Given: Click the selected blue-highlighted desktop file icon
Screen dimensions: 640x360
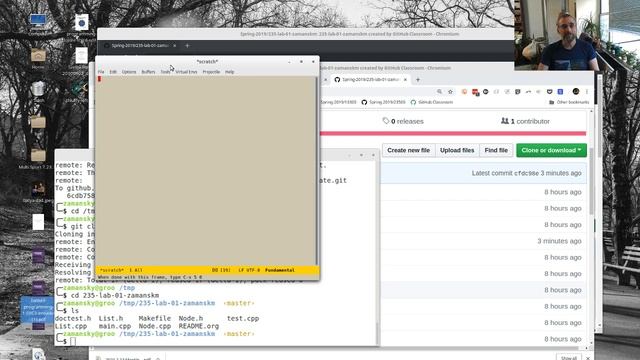Looking at the screenshot, I should (x=38, y=310).
